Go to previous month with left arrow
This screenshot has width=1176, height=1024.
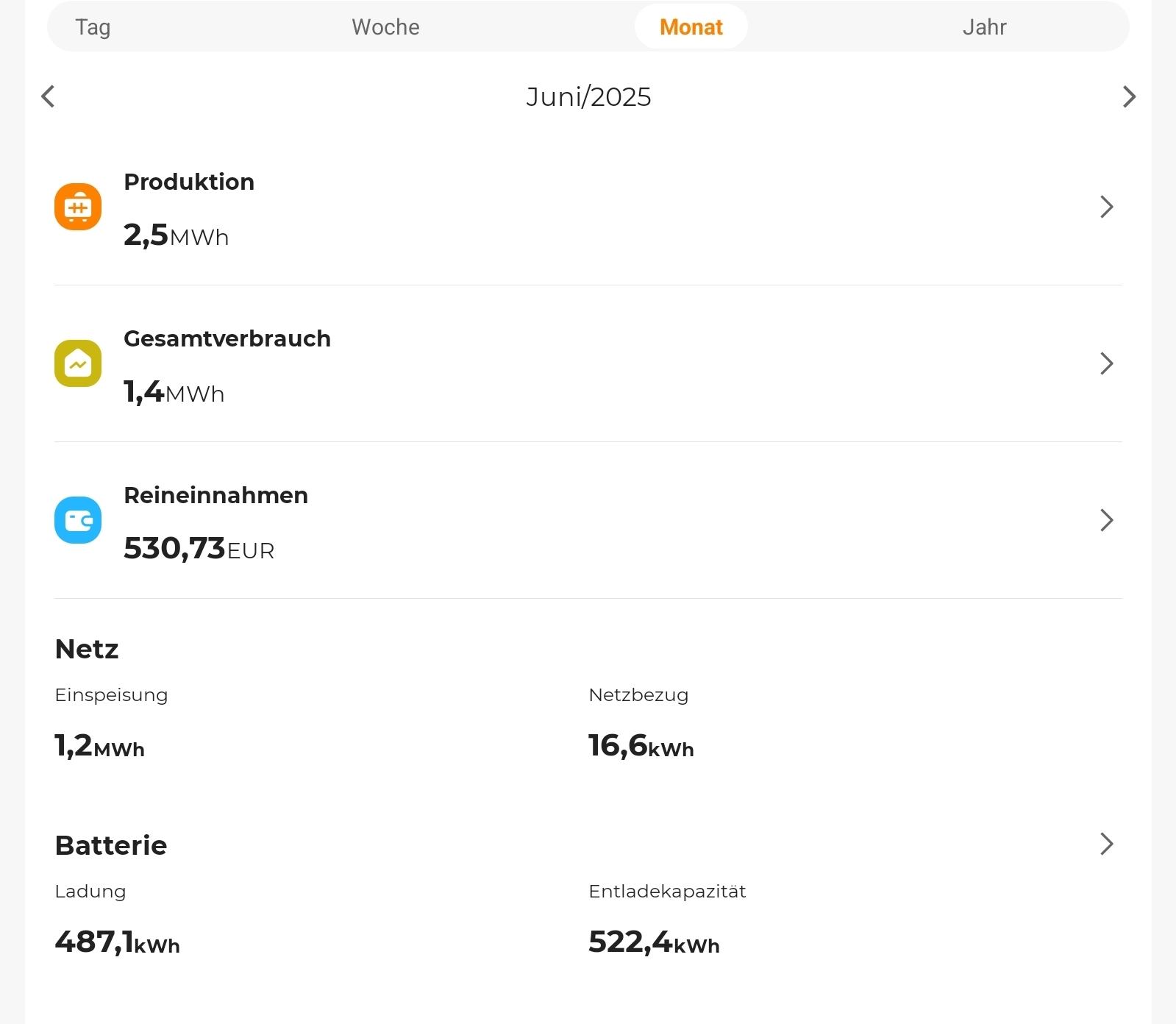click(49, 96)
